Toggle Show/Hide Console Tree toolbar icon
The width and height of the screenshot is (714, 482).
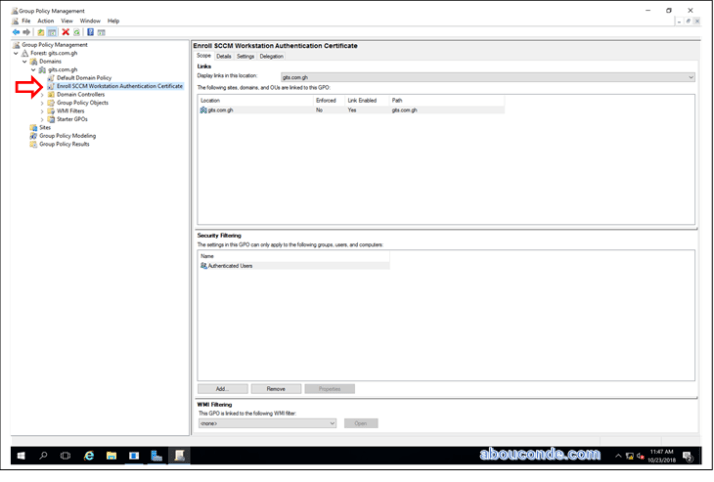(x=52, y=32)
